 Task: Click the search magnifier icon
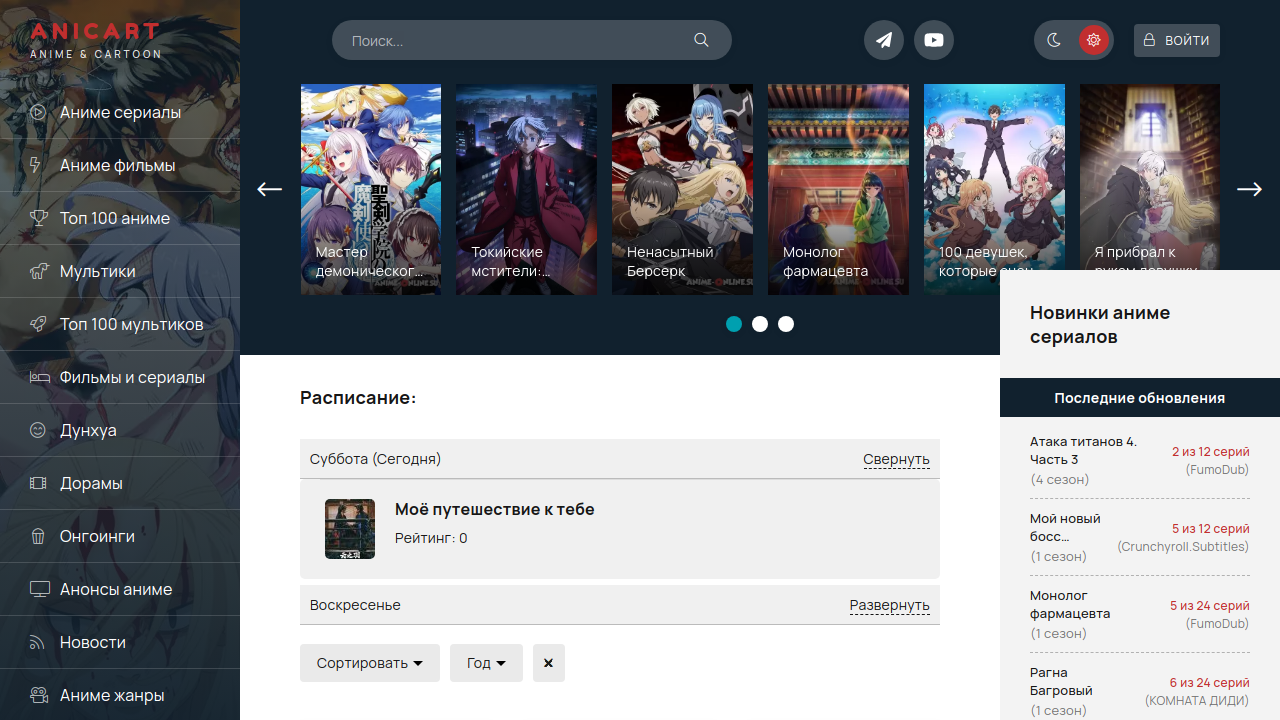(701, 40)
